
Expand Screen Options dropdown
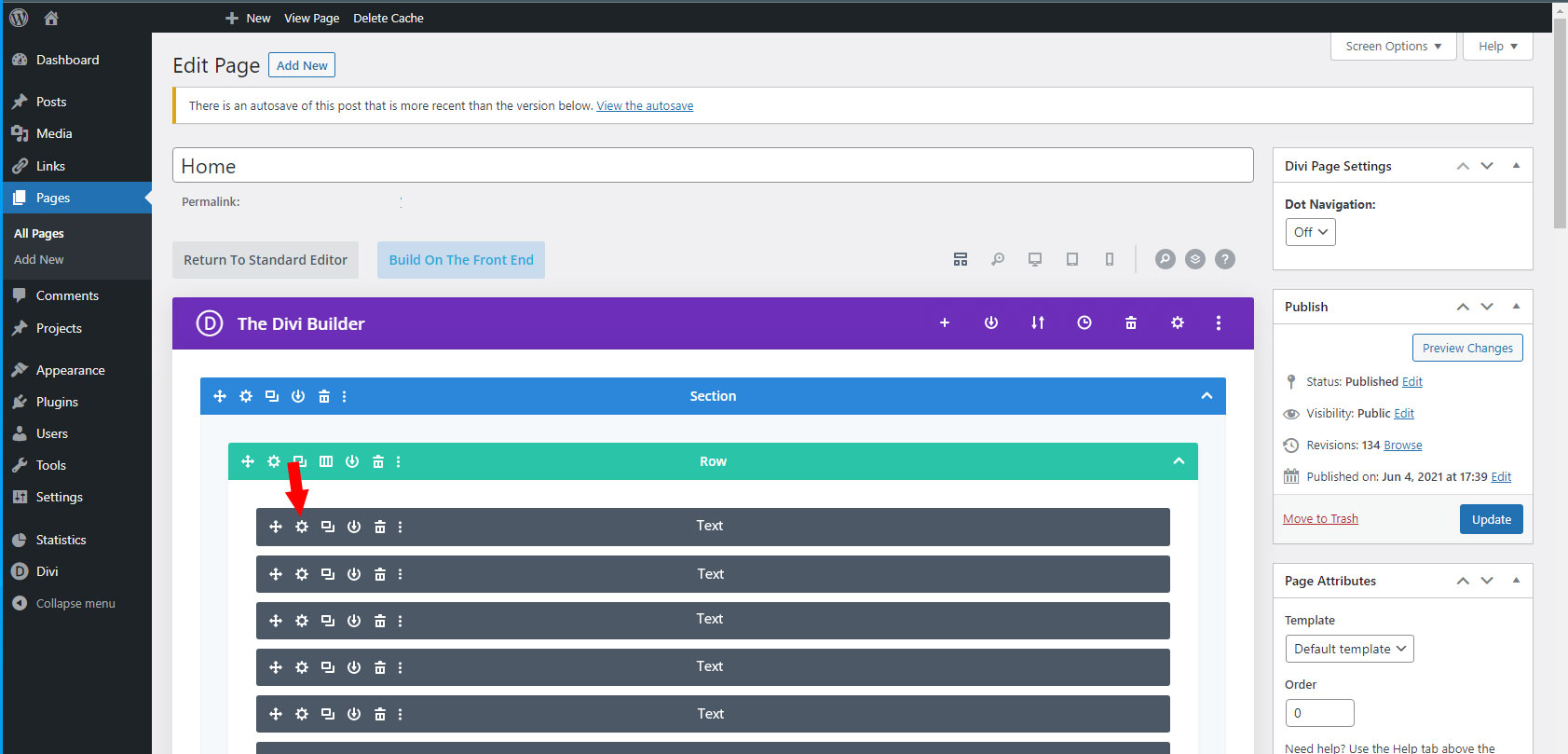click(x=1394, y=46)
